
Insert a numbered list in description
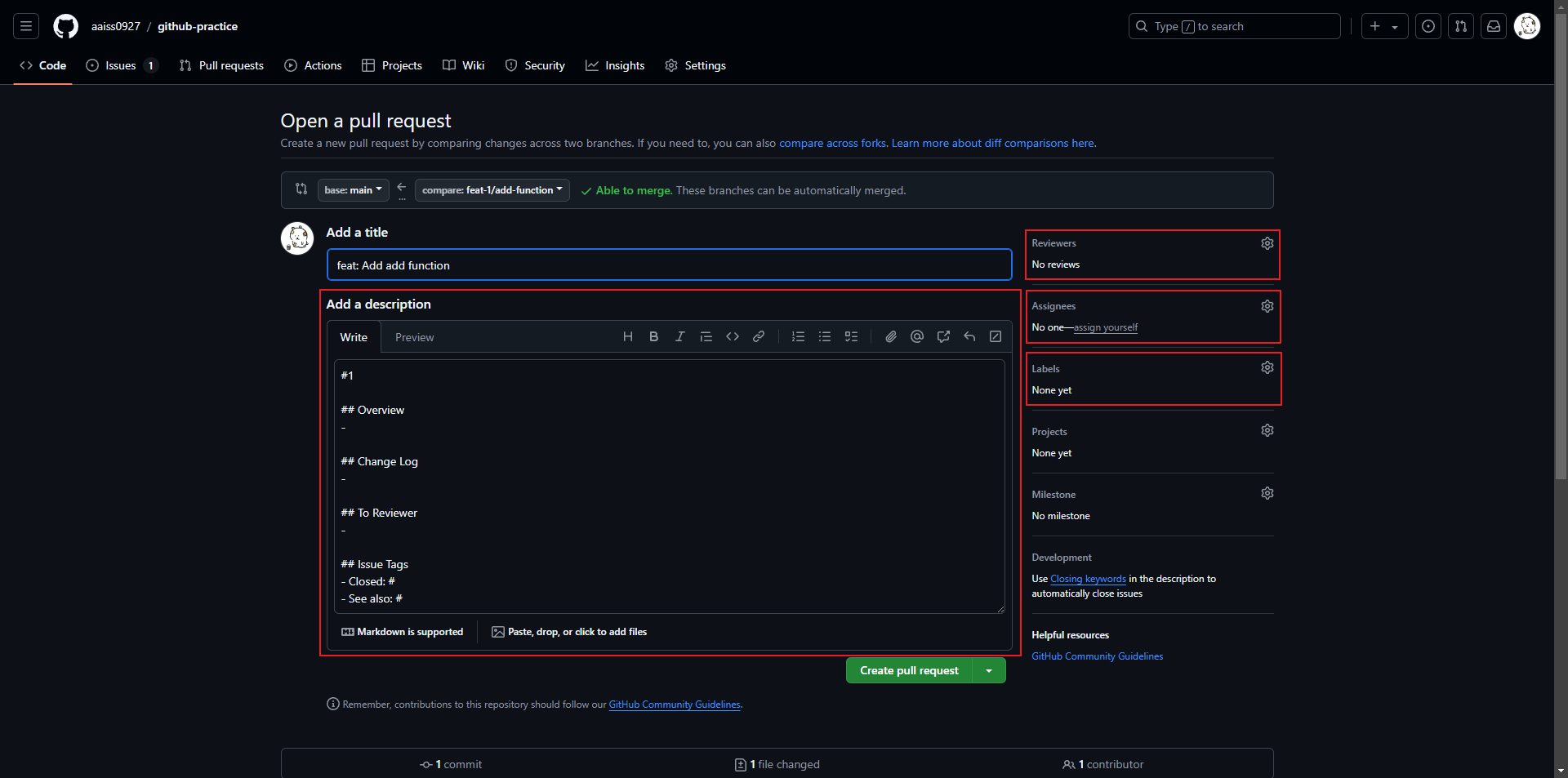click(x=799, y=336)
